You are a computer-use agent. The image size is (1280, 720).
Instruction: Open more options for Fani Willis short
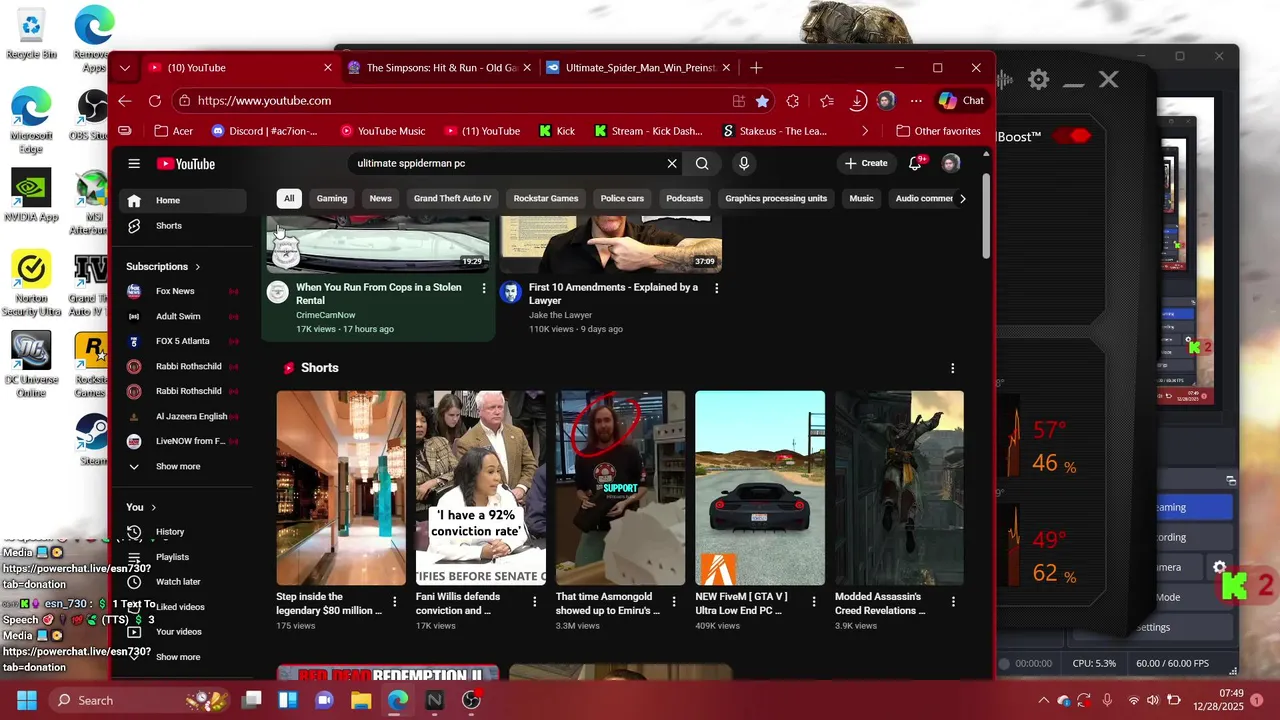(x=534, y=602)
